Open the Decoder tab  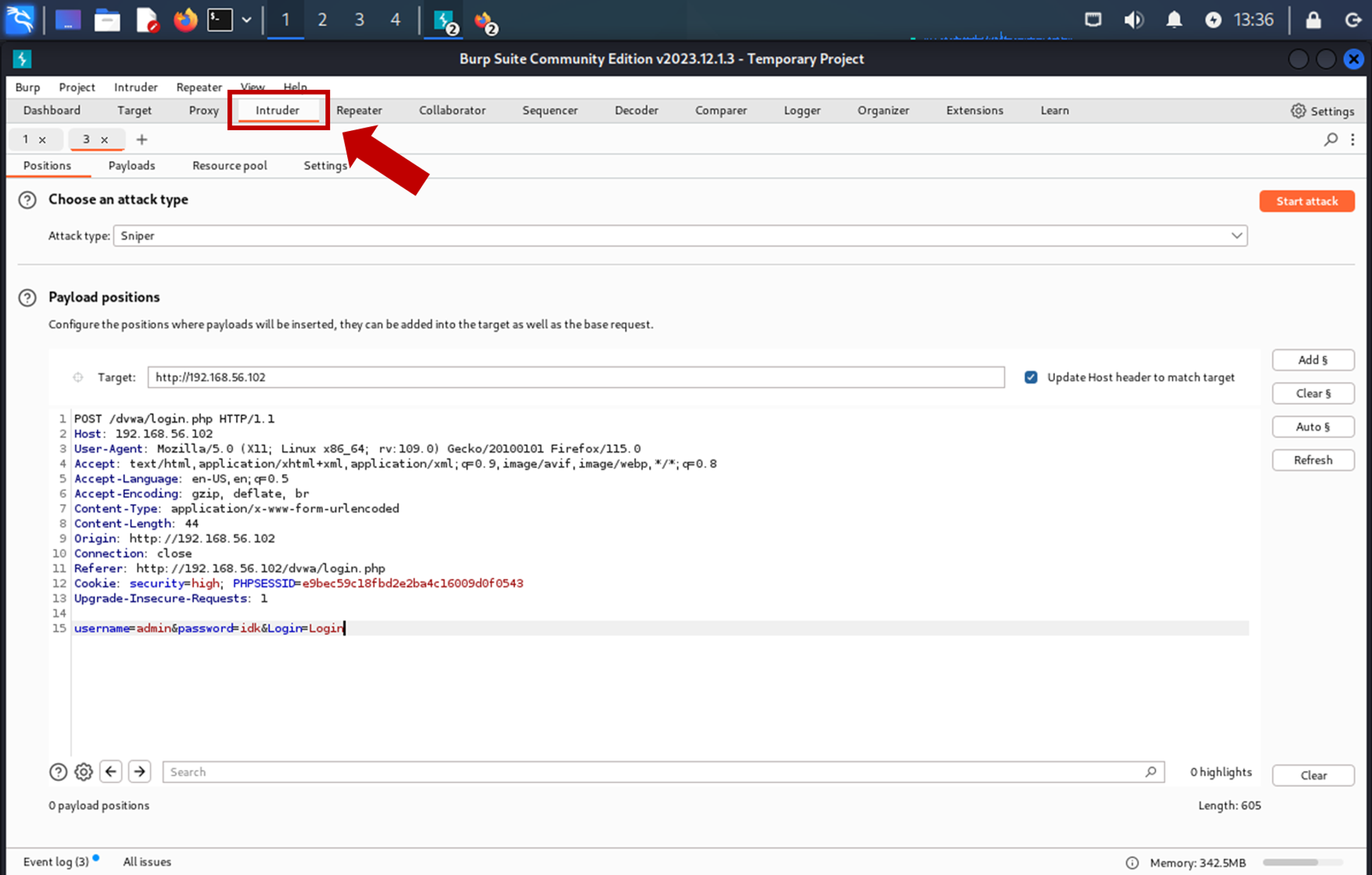click(x=637, y=110)
